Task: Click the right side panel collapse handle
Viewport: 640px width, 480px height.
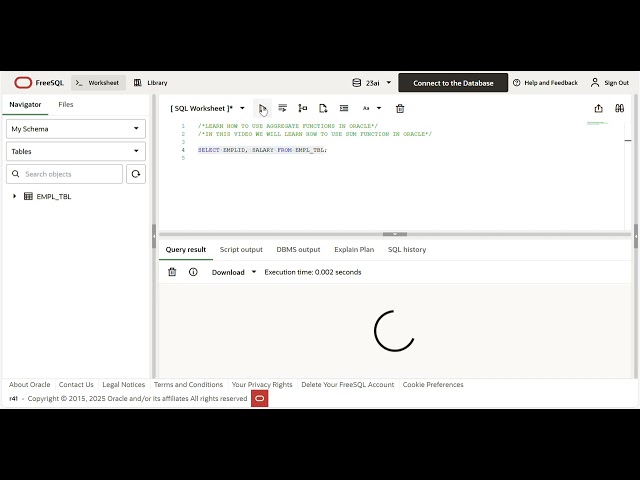Action: (x=636, y=236)
